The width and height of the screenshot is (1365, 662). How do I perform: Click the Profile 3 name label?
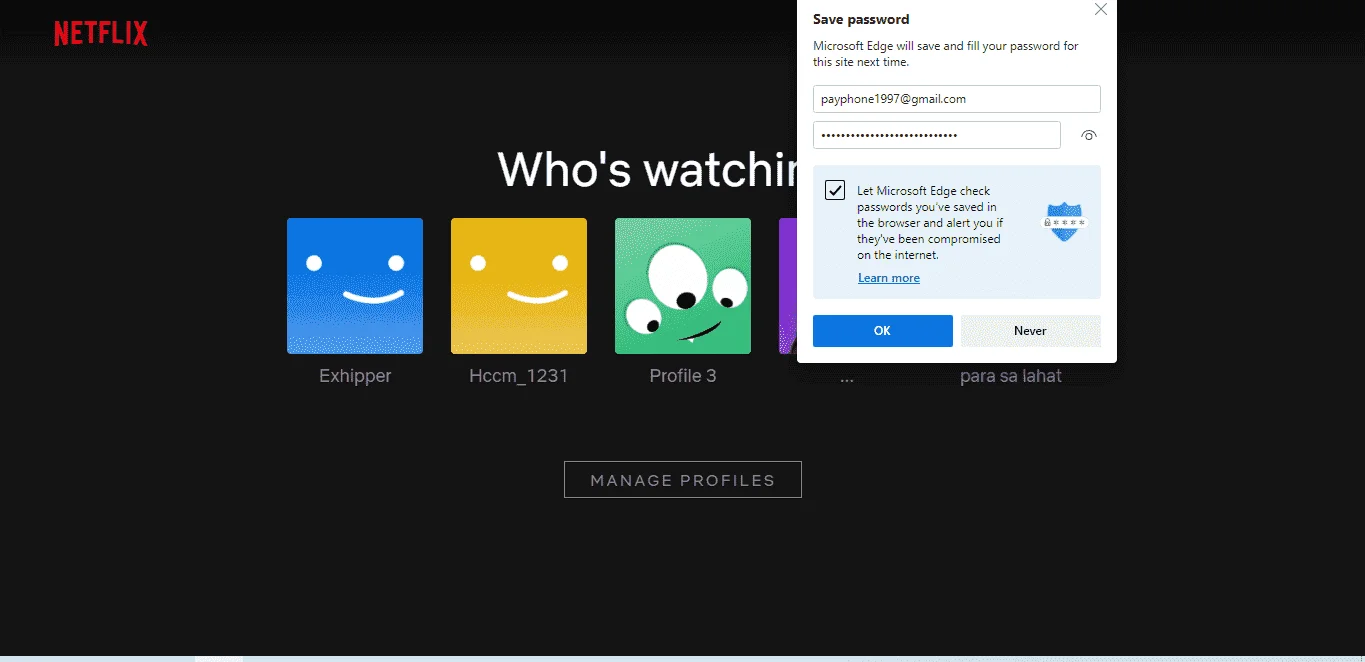tap(683, 376)
